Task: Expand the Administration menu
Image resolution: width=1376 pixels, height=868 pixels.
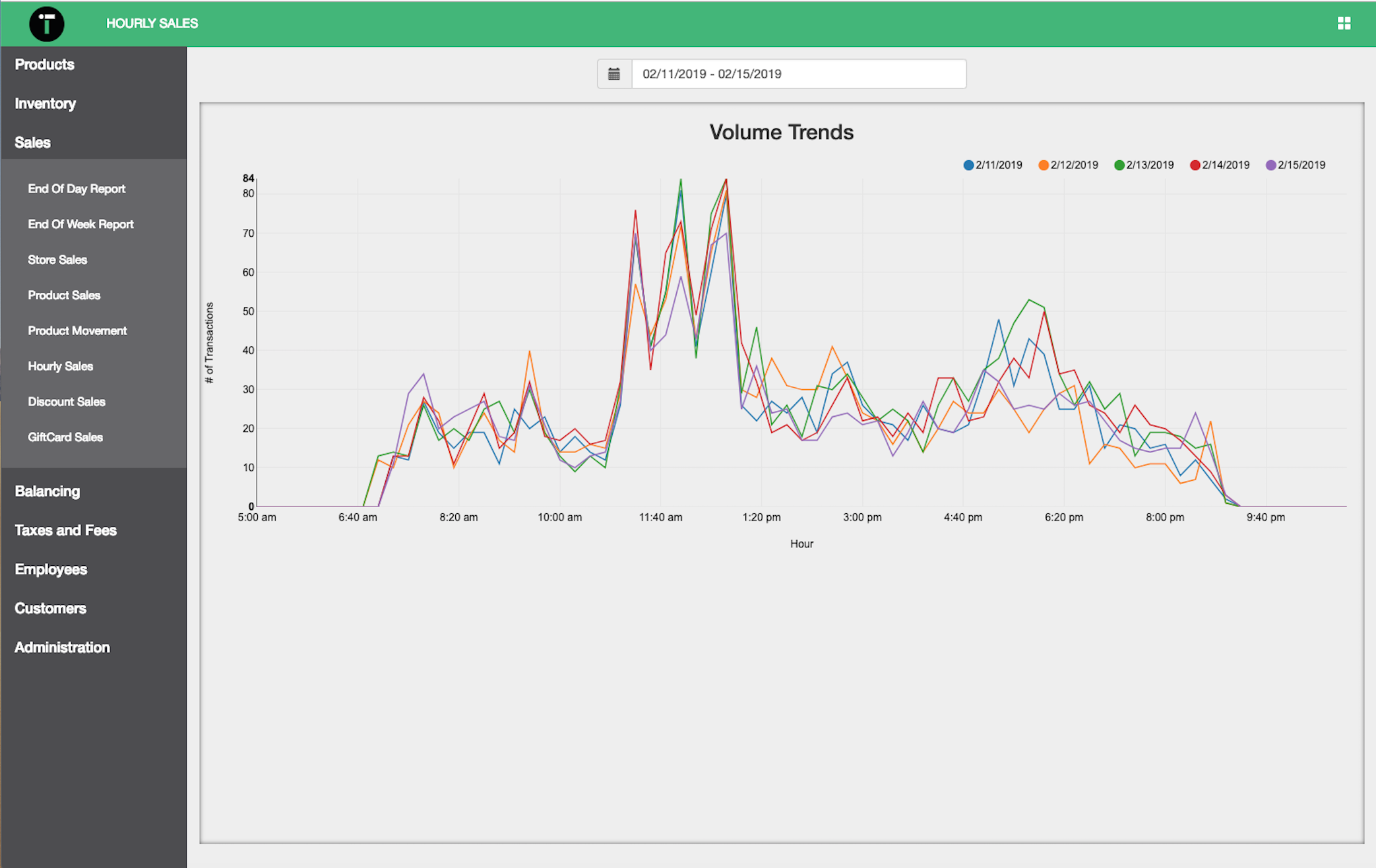Action: [x=62, y=647]
